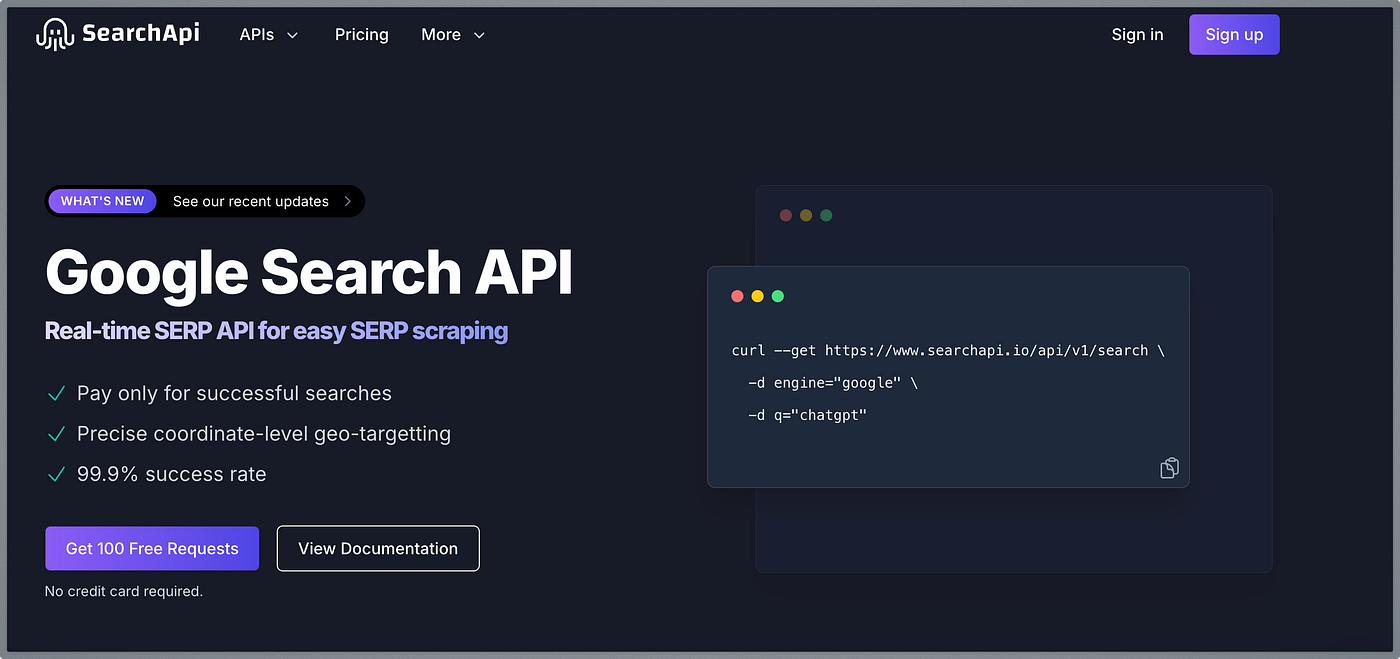Click checkmark beside Precise coordinate-level geo-targetting
This screenshot has width=1400, height=659.
[x=56, y=434]
